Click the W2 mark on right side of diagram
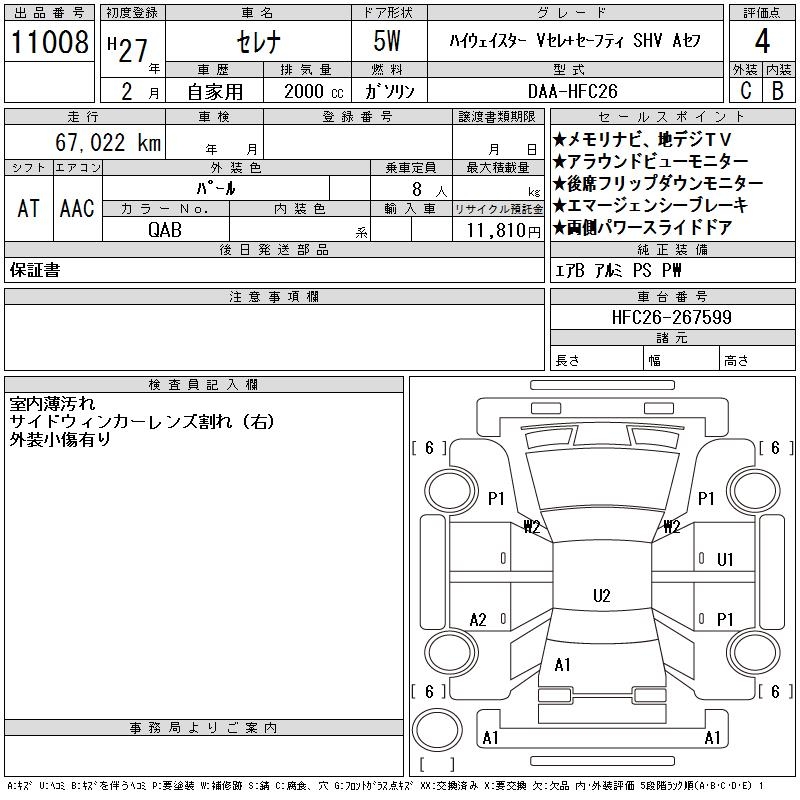 pyautogui.click(x=672, y=527)
